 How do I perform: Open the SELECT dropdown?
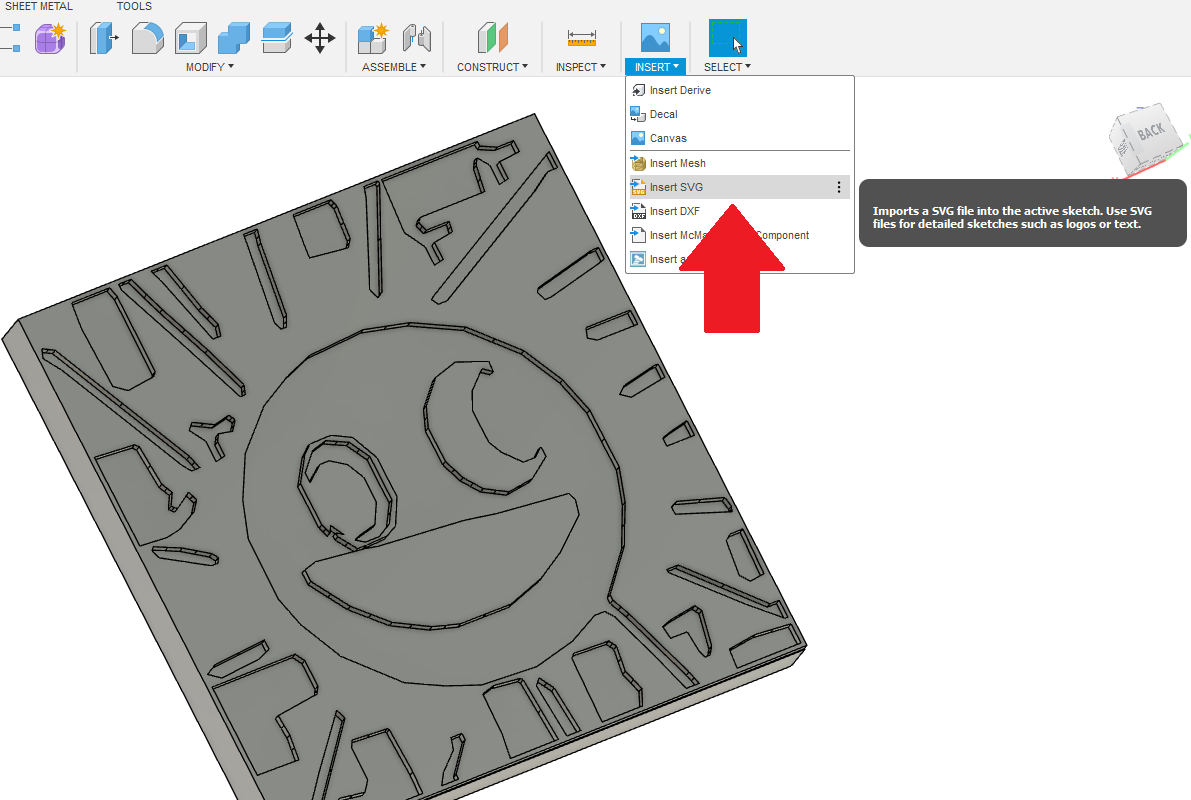pos(727,66)
